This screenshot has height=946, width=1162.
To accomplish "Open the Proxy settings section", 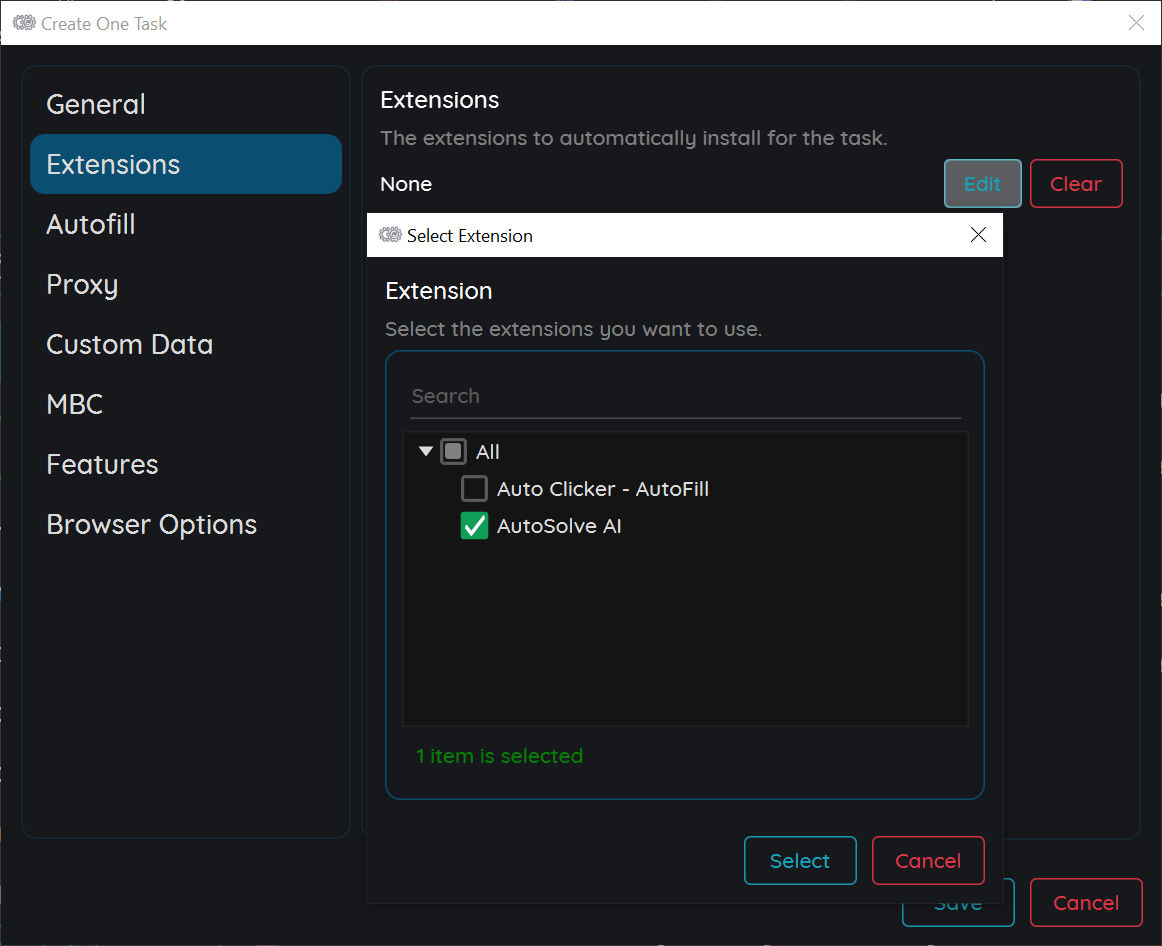I will coord(82,284).
